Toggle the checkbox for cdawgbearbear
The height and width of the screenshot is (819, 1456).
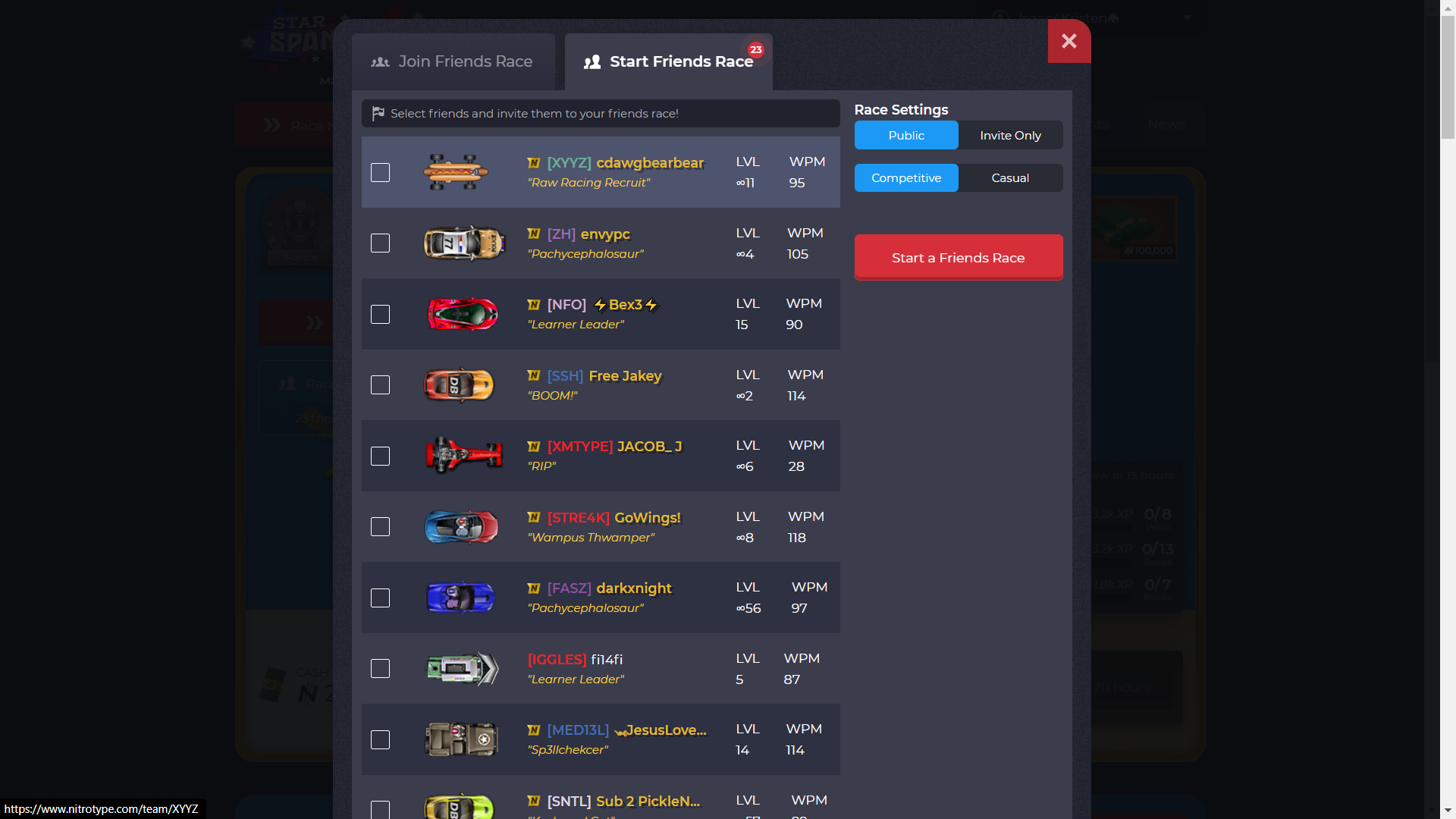(381, 172)
